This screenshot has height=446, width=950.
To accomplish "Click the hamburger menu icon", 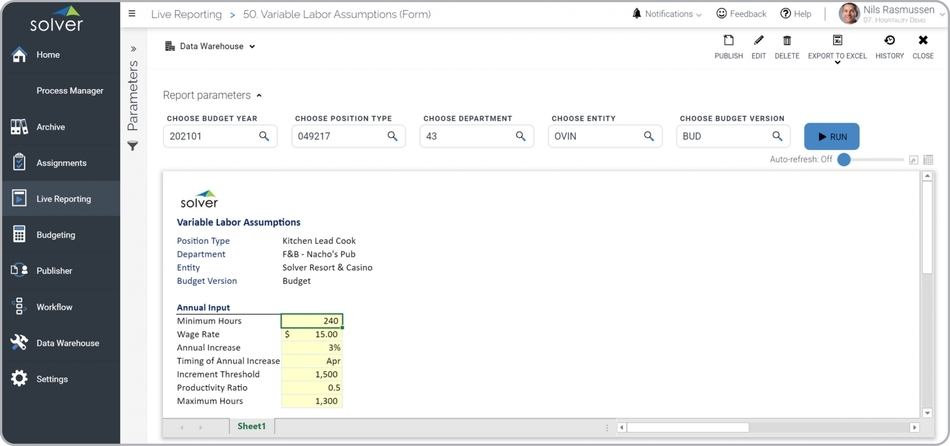I will pos(133,14).
